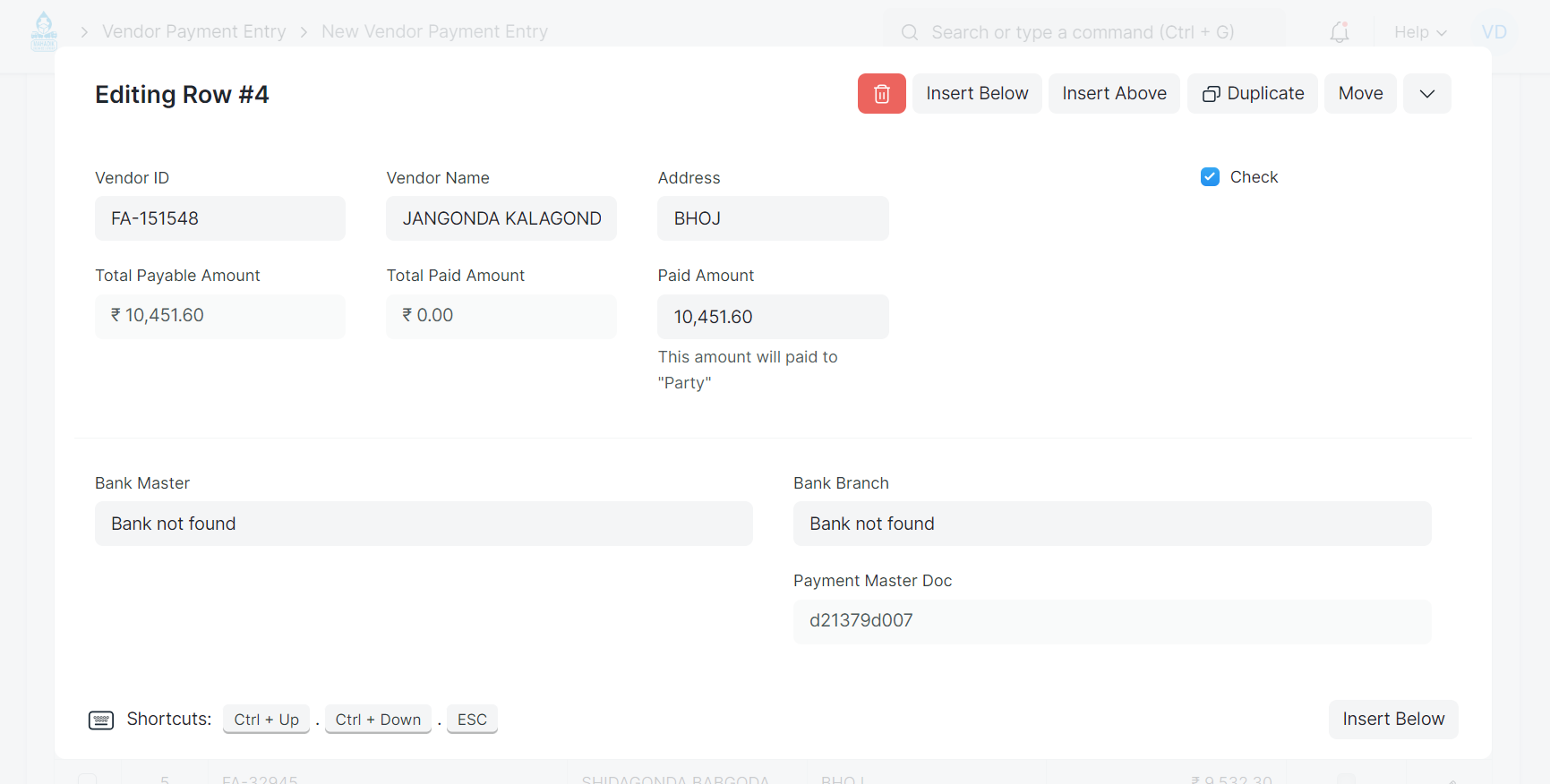Image resolution: width=1550 pixels, height=784 pixels.
Task: Delete row with red trash icon
Action: pos(881,94)
